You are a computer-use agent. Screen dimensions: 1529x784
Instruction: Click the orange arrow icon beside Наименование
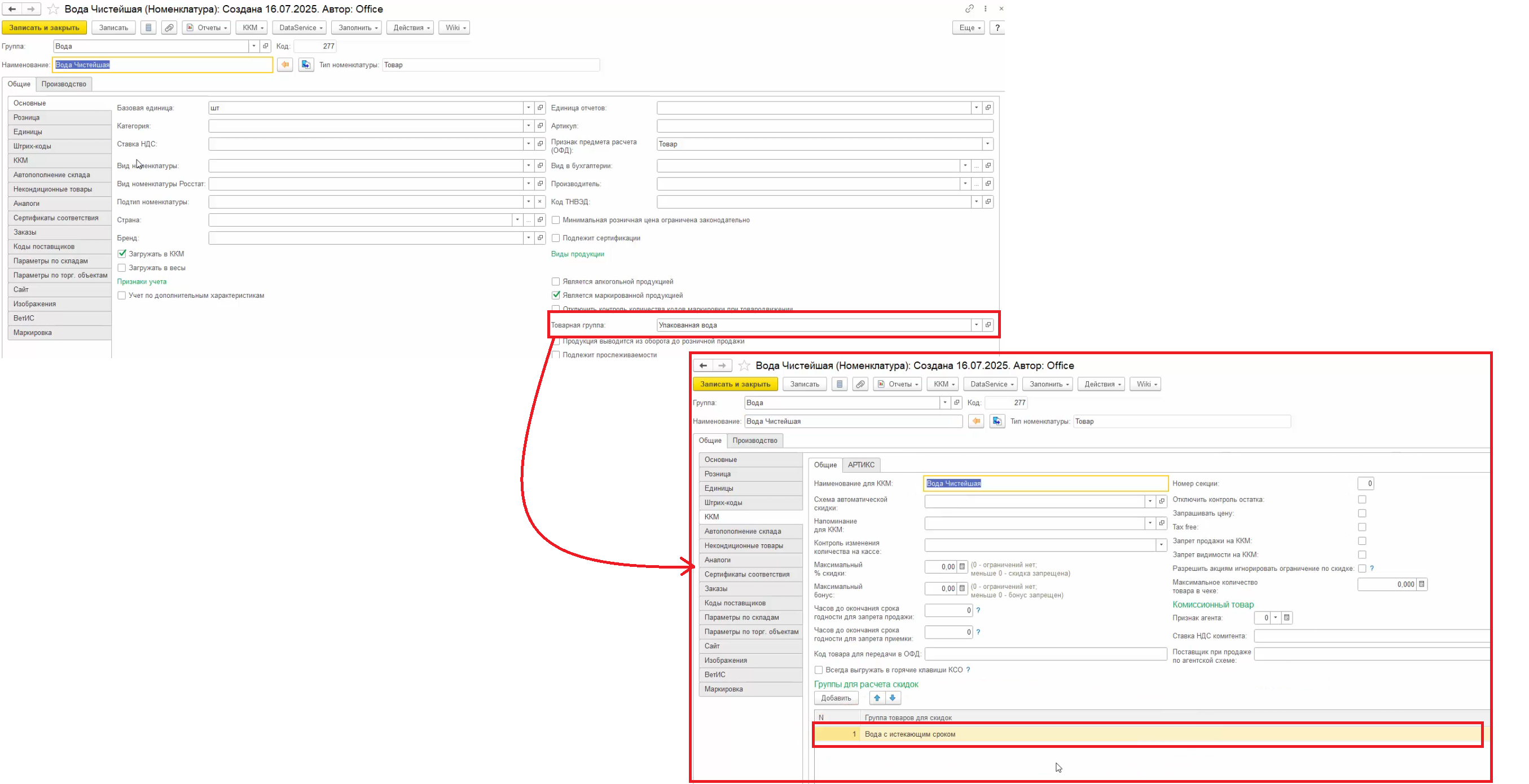(285, 65)
